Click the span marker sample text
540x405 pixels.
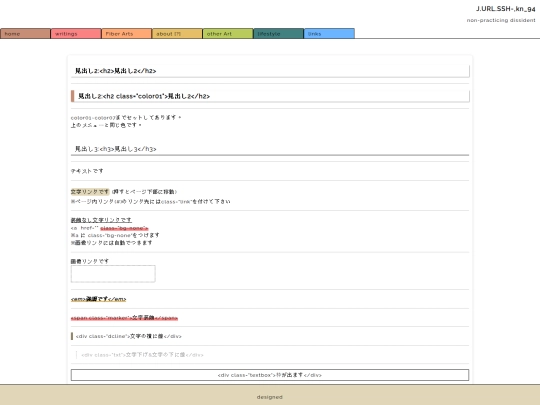pyautogui.click(x=124, y=318)
